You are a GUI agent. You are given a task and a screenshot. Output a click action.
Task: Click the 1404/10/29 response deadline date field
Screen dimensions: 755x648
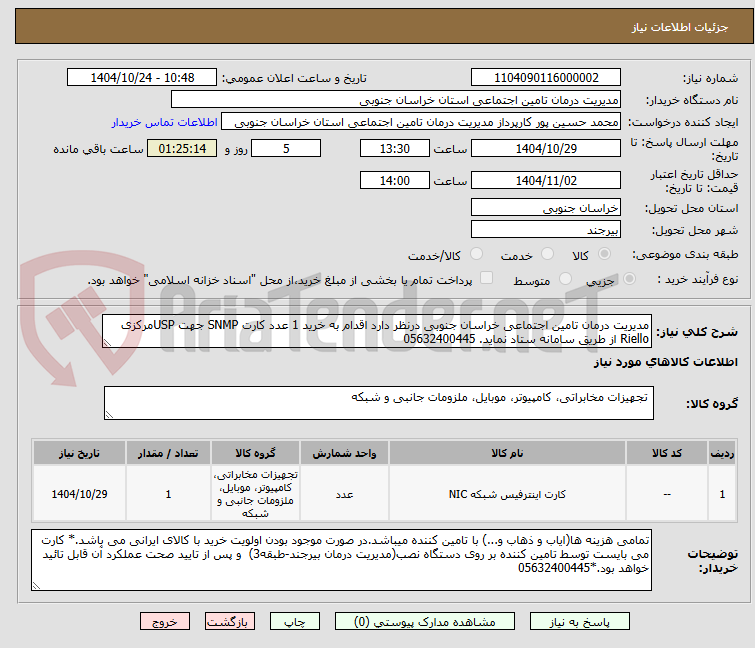point(546,148)
